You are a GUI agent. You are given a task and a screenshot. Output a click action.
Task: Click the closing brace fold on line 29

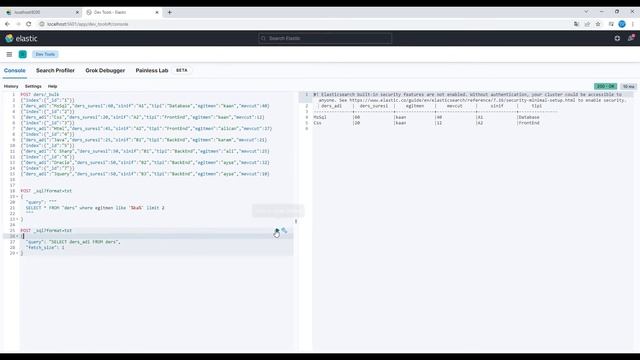tap(17, 253)
